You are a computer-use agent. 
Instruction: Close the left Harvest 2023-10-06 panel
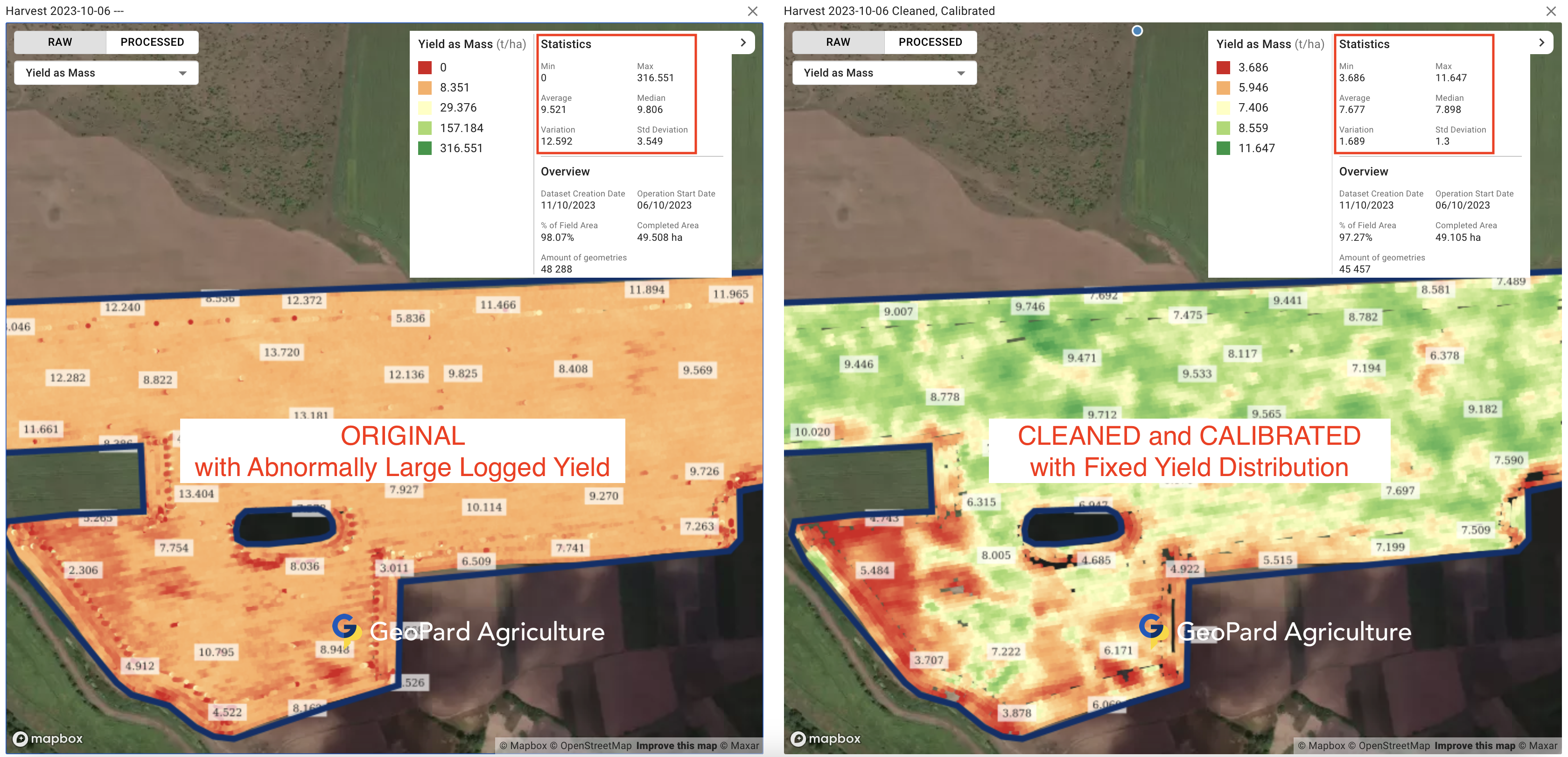(x=752, y=11)
